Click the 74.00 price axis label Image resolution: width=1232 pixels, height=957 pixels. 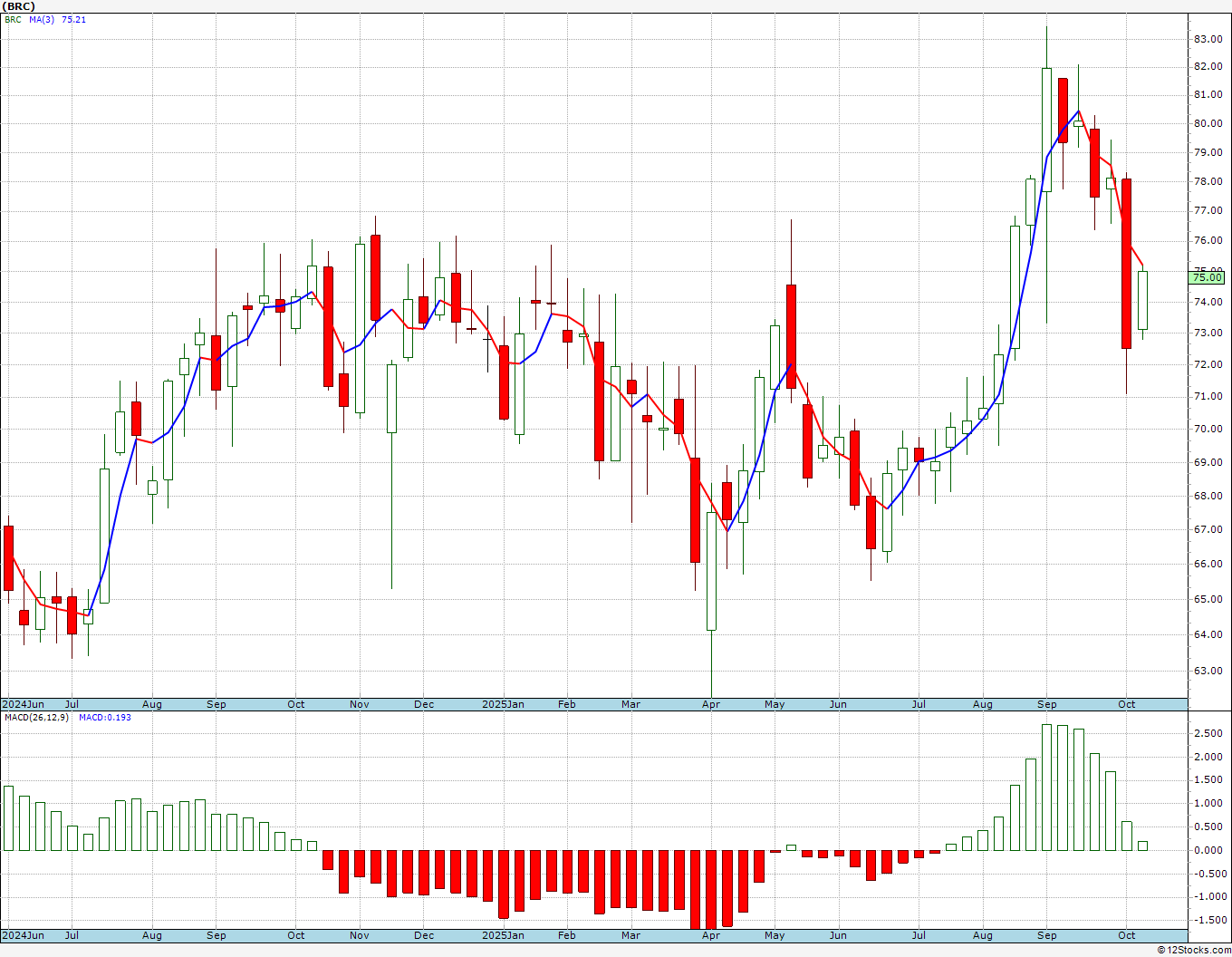pyautogui.click(x=1208, y=303)
